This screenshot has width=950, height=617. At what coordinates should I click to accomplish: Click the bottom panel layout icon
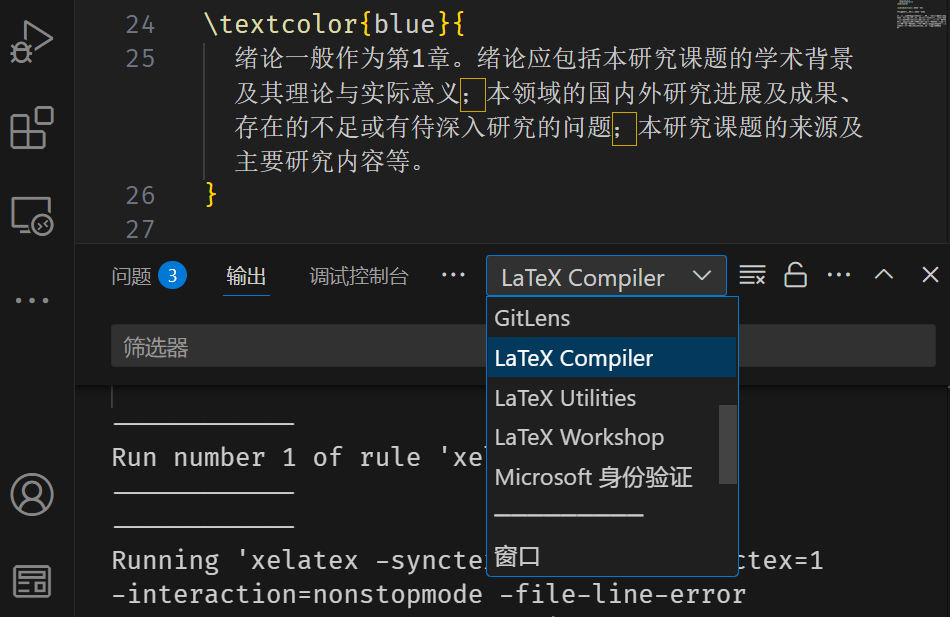(31, 581)
